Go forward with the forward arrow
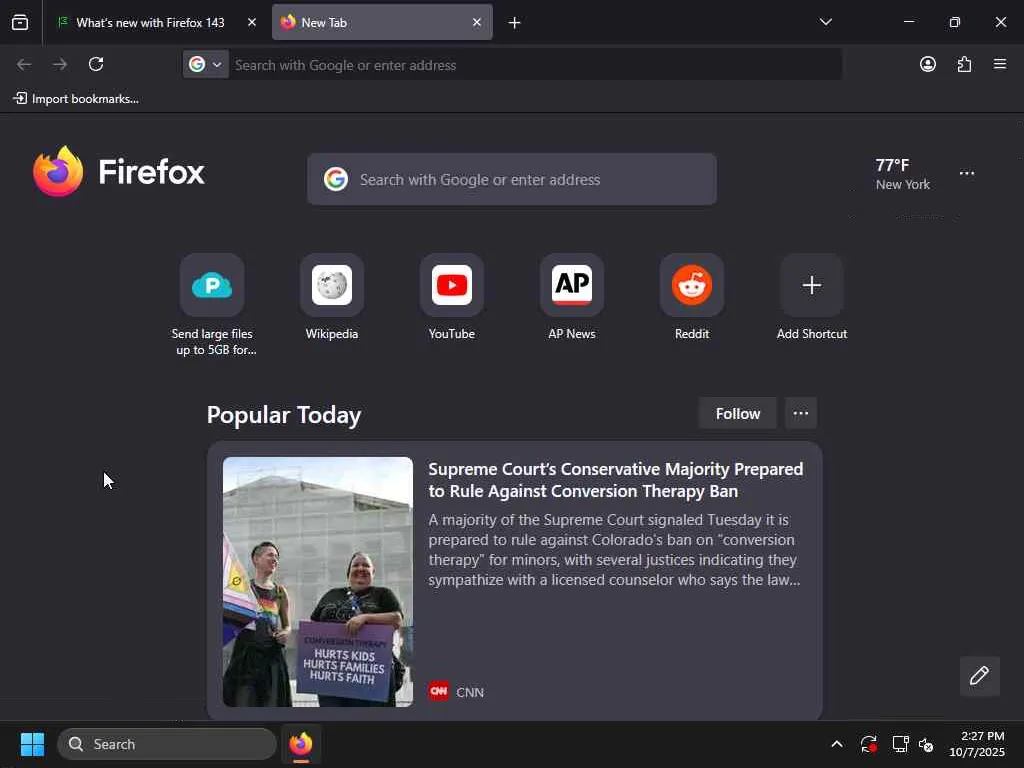Image resolution: width=1024 pixels, height=768 pixels. [x=60, y=64]
